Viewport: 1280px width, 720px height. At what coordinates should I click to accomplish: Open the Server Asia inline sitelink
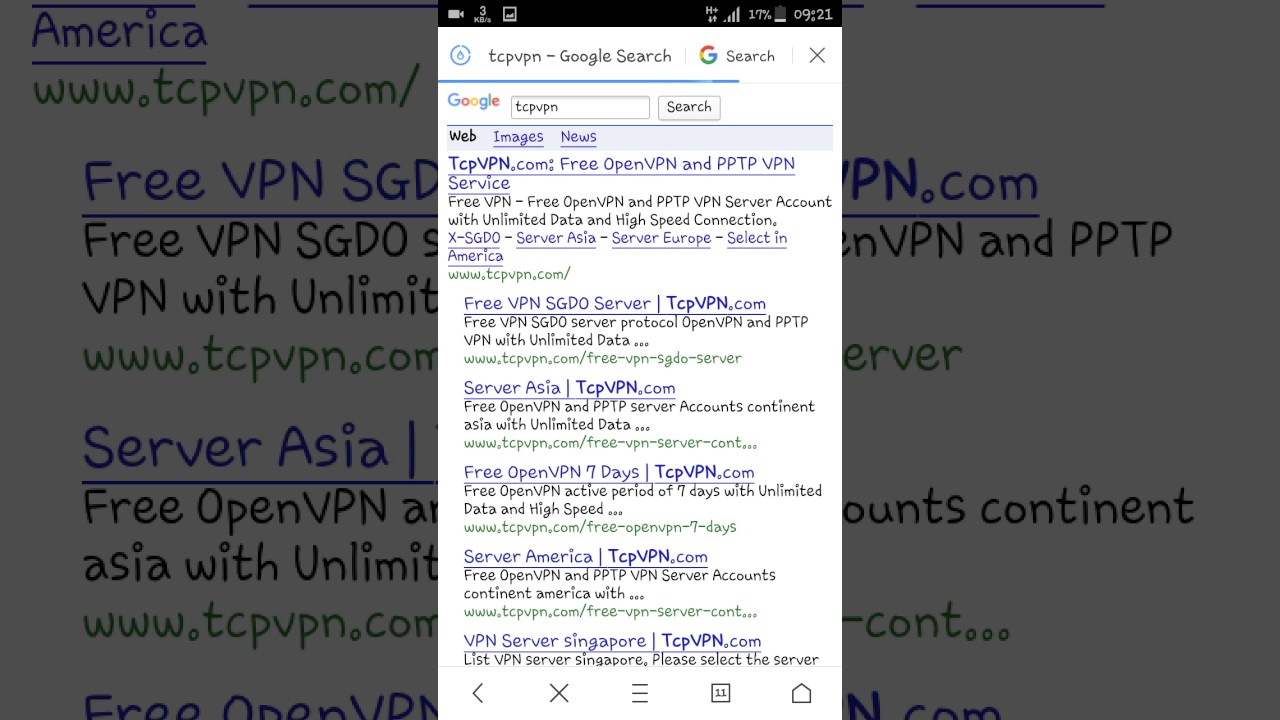556,238
